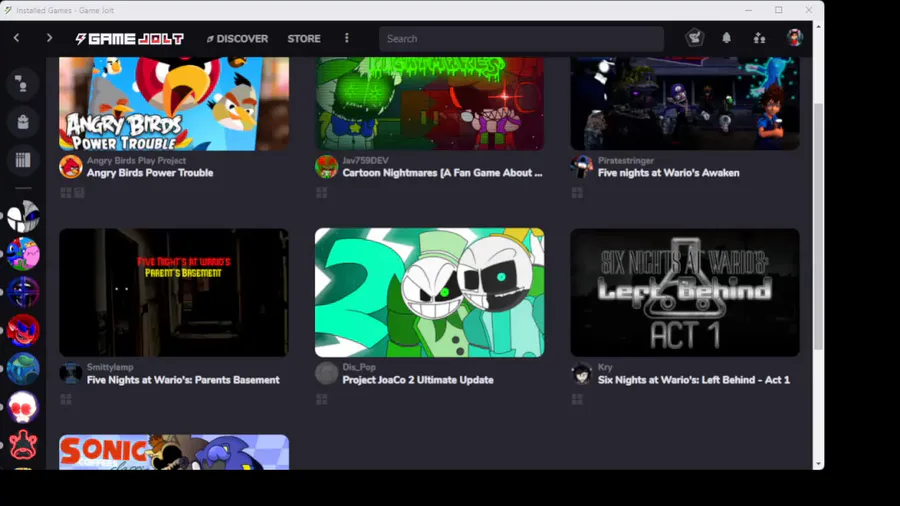Click the vertical scrollbar thumb
Viewport: 900px width, 506px height.
[x=818, y=227]
